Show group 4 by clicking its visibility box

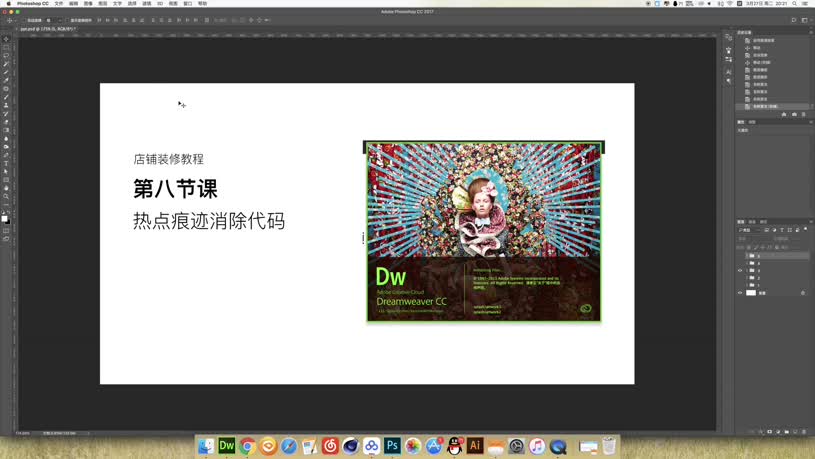pos(740,263)
